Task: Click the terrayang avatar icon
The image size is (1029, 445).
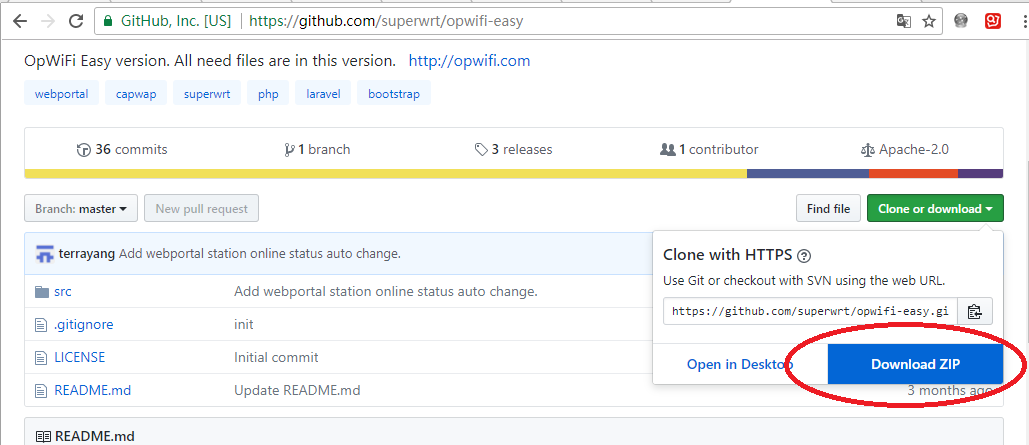Action: click(x=45, y=253)
